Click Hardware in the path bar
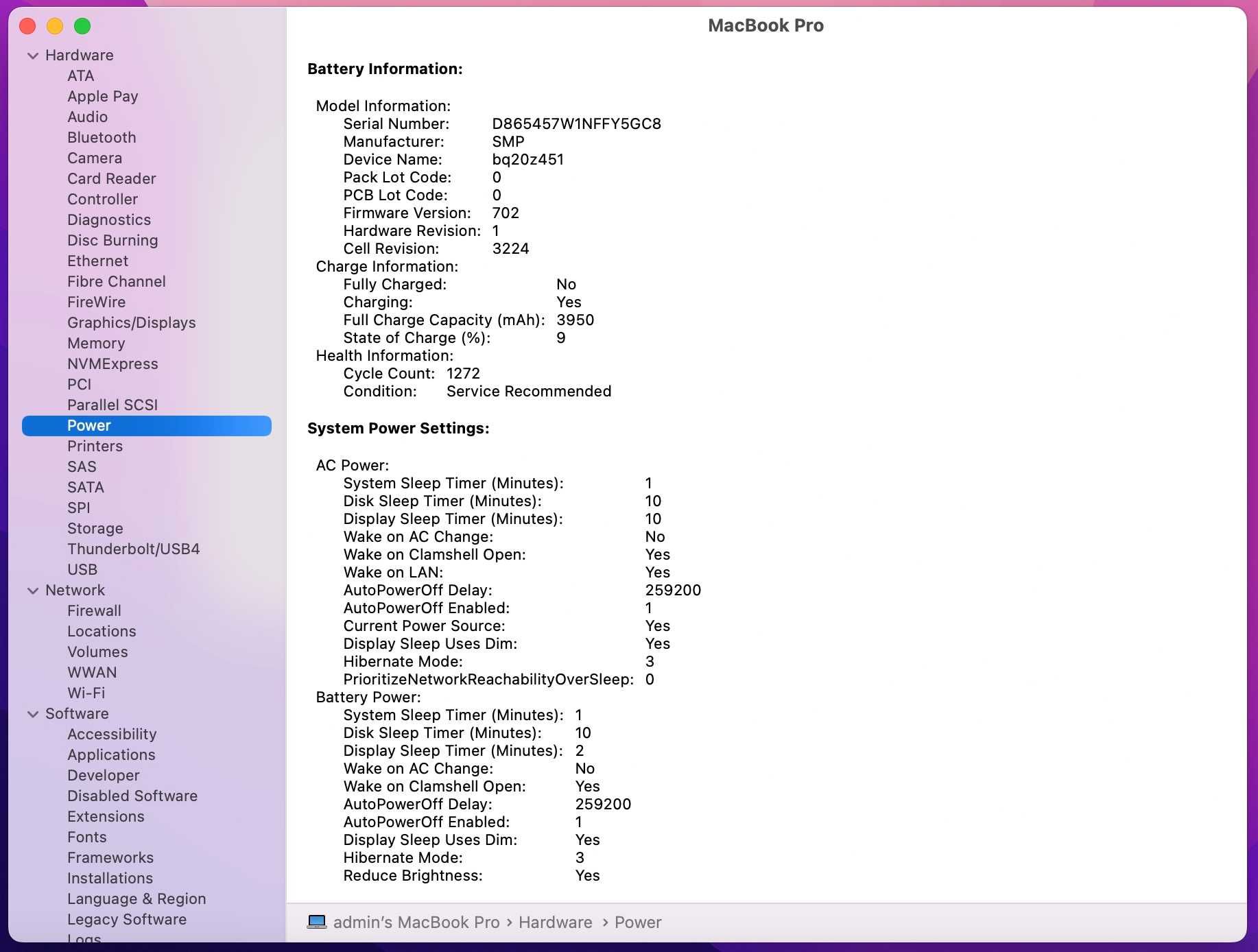 point(555,923)
